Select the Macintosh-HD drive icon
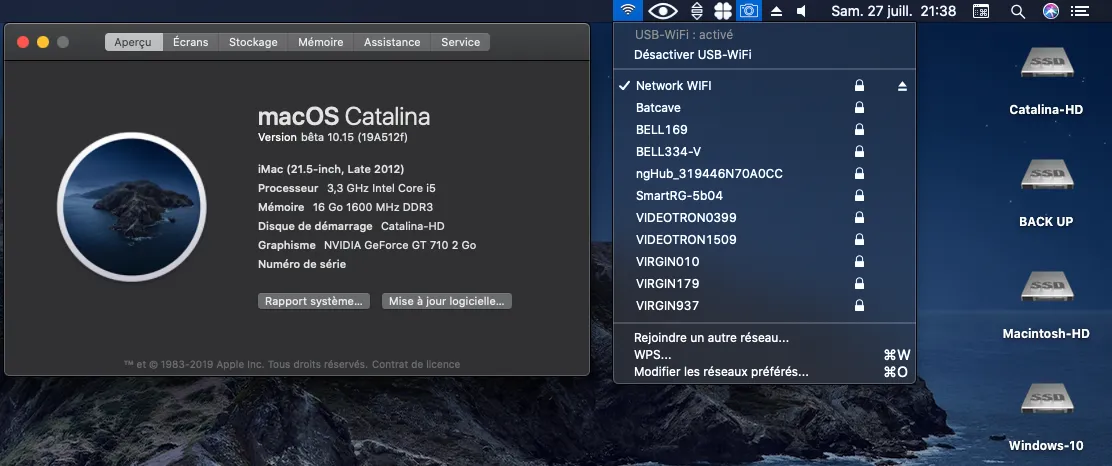Viewport: 1112px width, 466px height. tap(1047, 286)
